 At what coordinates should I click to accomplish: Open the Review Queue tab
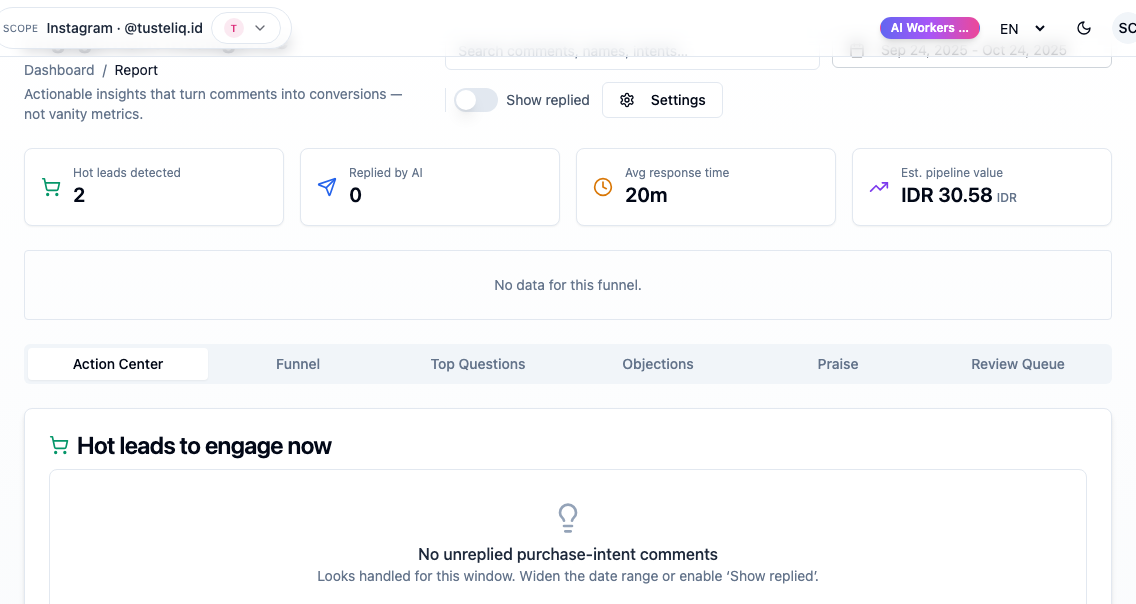tap(1017, 364)
